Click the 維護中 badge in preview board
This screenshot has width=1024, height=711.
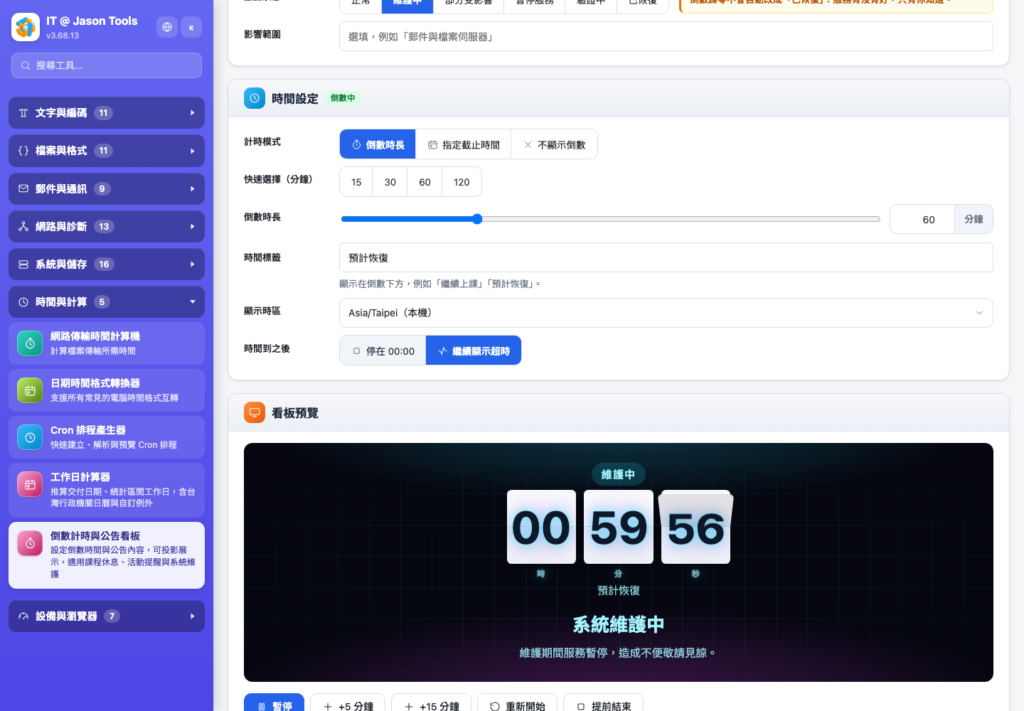[618, 475]
